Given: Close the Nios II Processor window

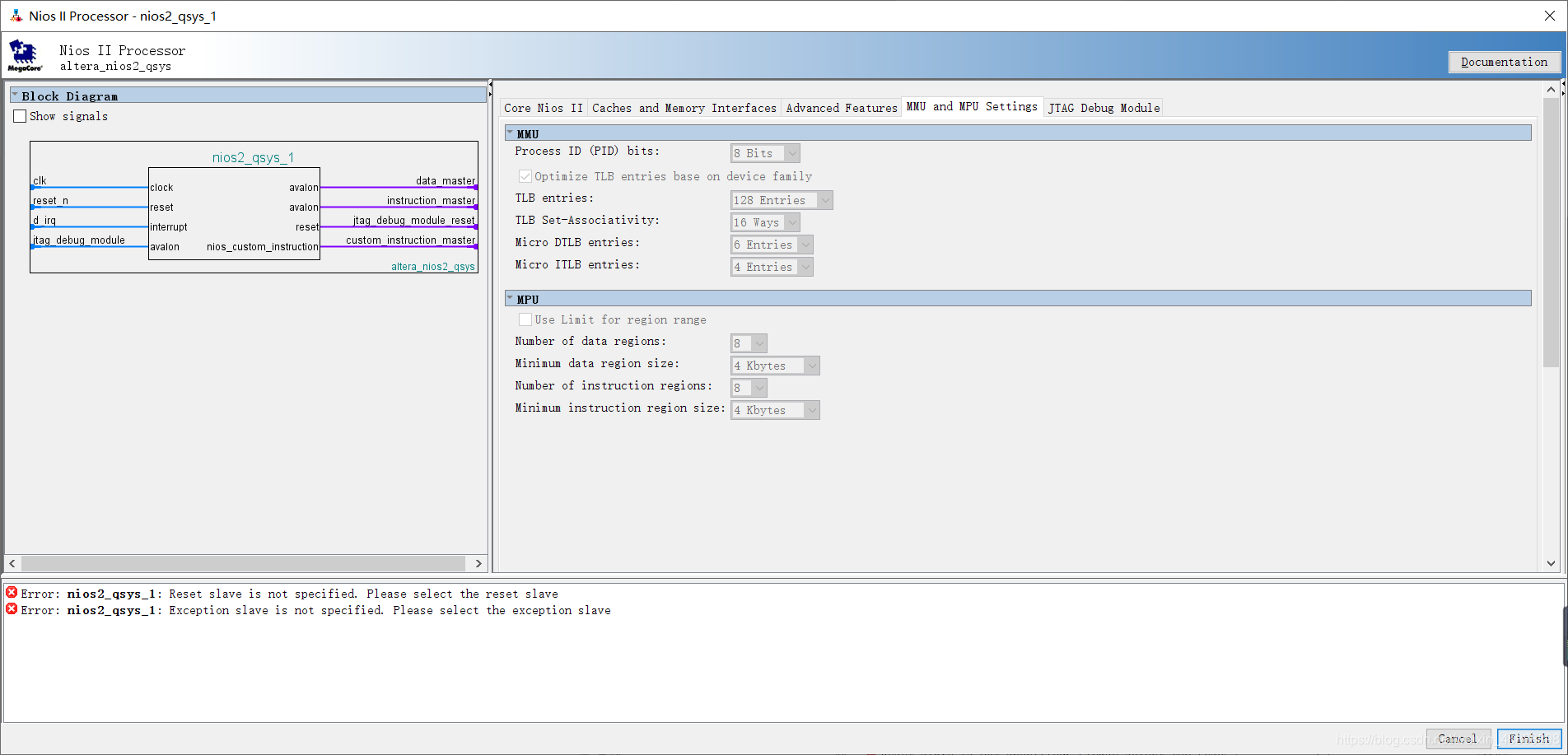Looking at the screenshot, I should pyautogui.click(x=1549, y=16).
